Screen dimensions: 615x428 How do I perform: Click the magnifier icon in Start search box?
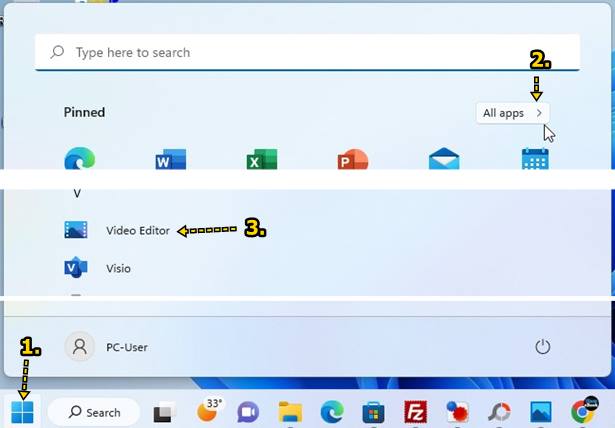[57, 52]
